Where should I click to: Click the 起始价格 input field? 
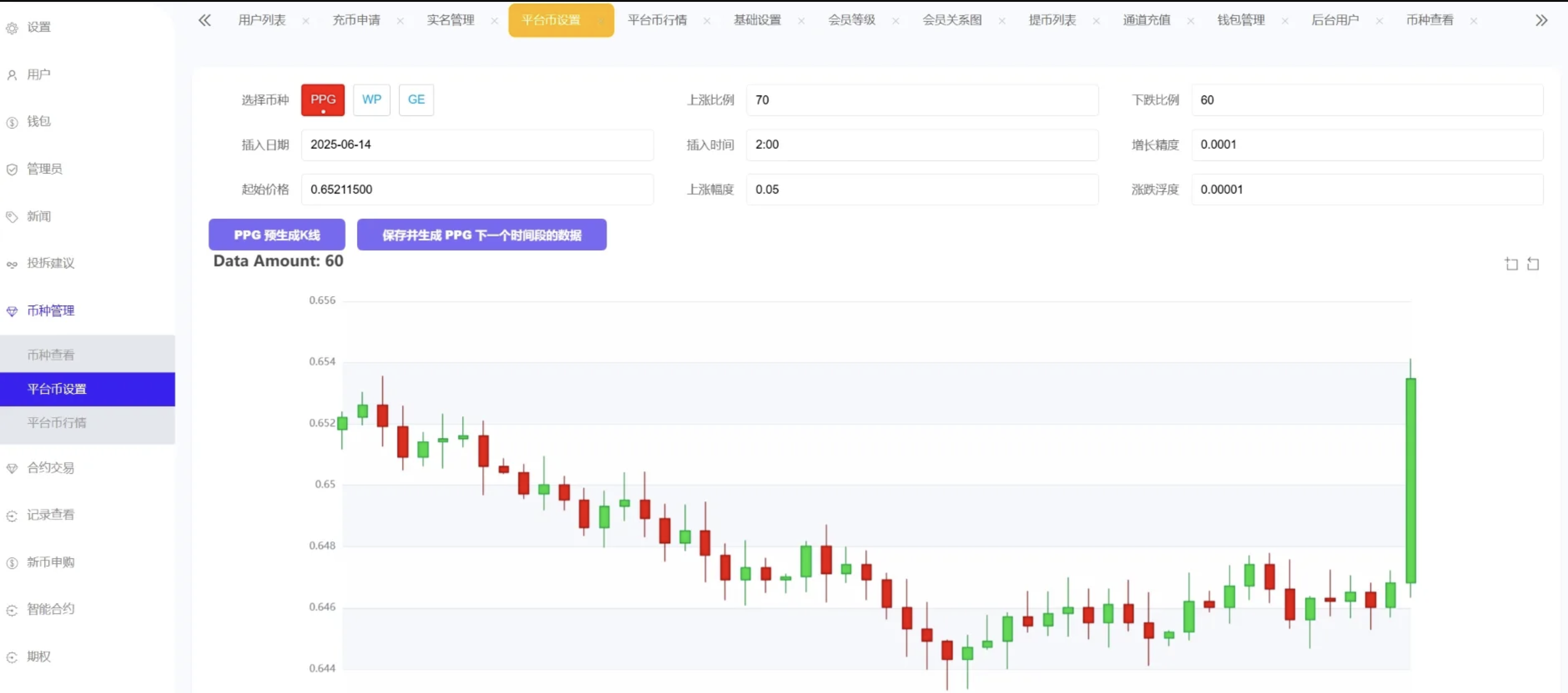tap(477, 190)
